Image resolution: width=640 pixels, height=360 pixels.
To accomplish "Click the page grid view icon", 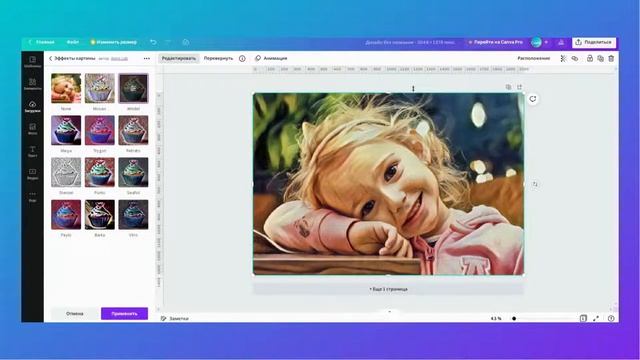I will [x=583, y=318].
